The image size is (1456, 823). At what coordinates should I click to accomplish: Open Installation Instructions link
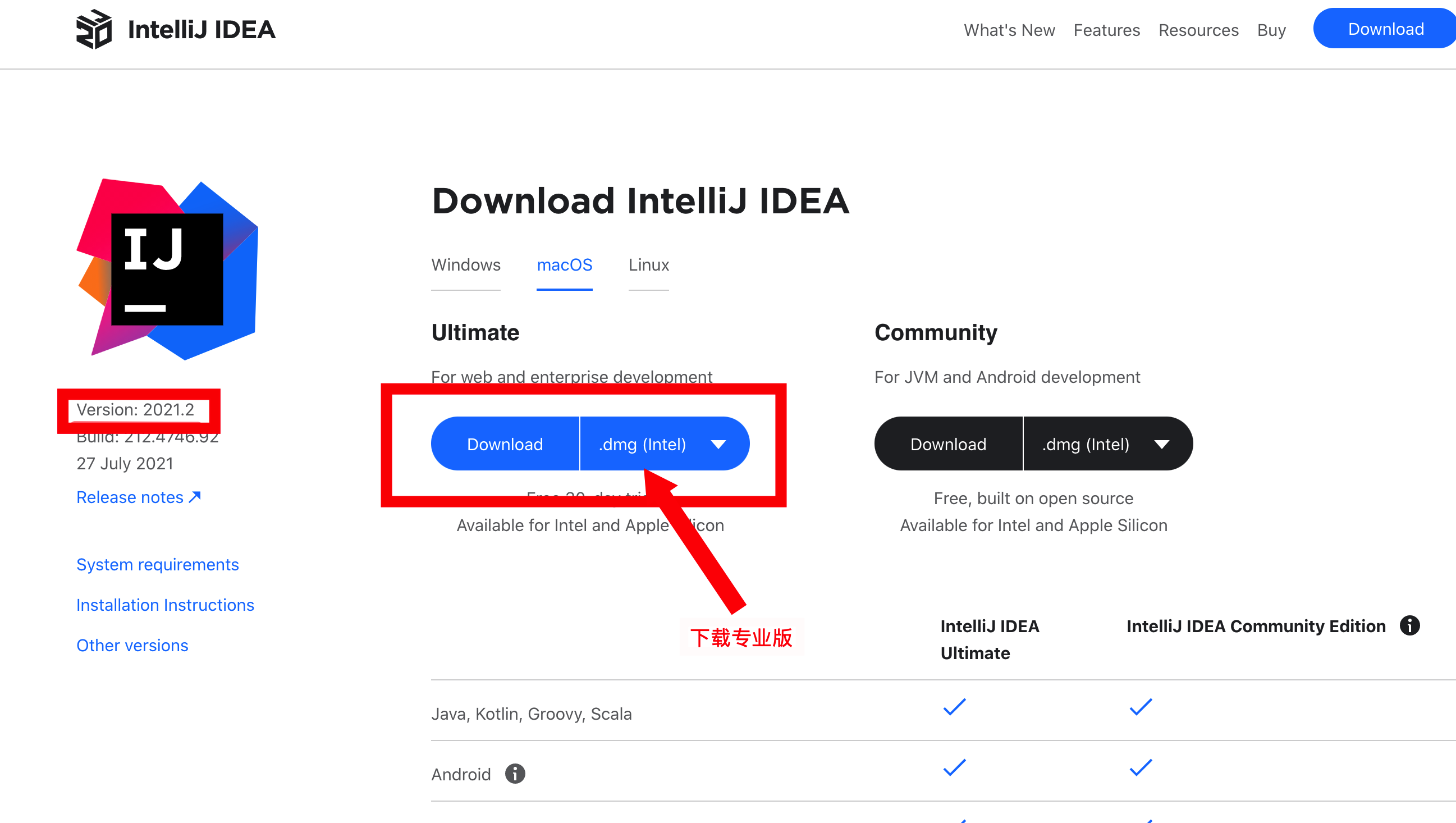point(165,604)
